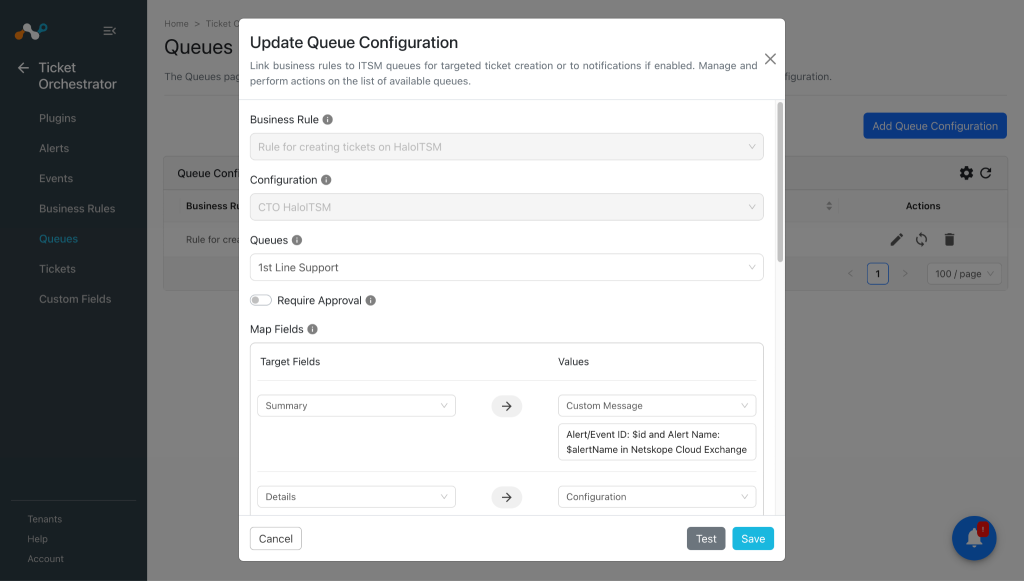Image resolution: width=1024 pixels, height=581 pixels.
Task: Open table settings gear icon
Action: [966, 173]
